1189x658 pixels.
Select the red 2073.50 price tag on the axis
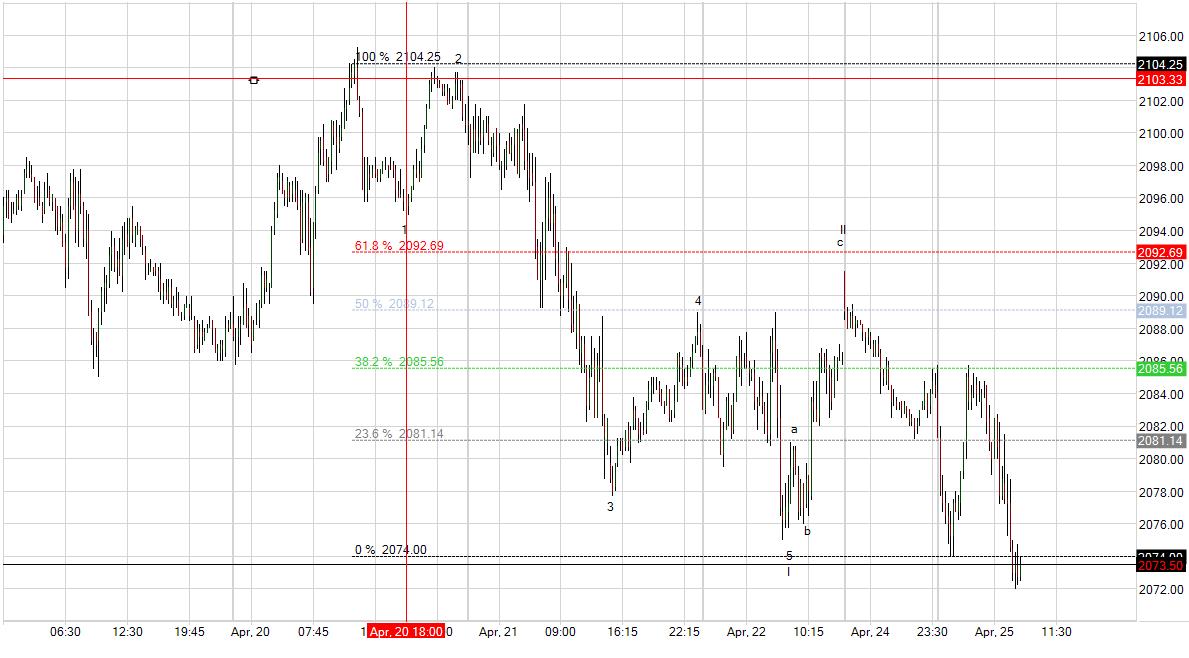(1160, 566)
